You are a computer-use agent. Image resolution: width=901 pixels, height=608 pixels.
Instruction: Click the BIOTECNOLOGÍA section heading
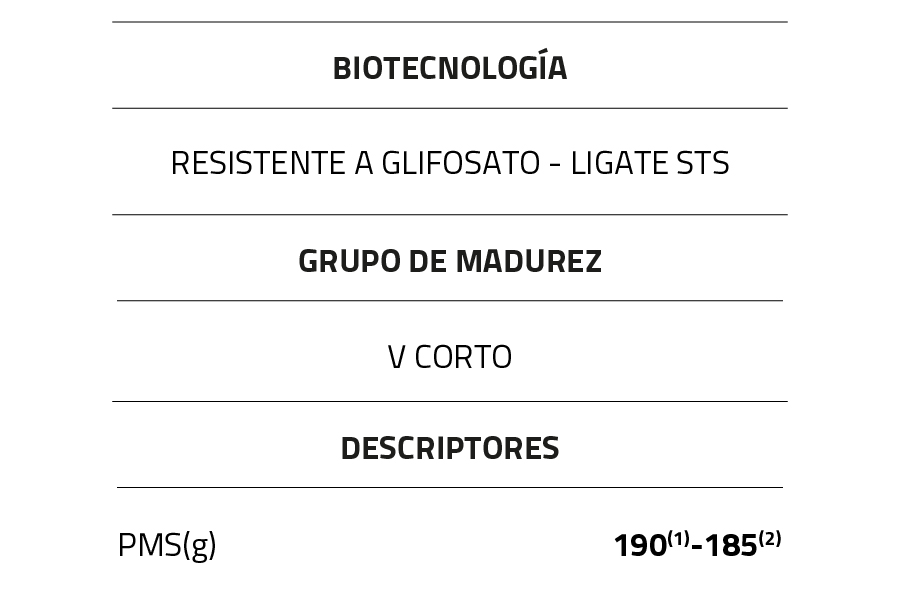click(x=449, y=68)
